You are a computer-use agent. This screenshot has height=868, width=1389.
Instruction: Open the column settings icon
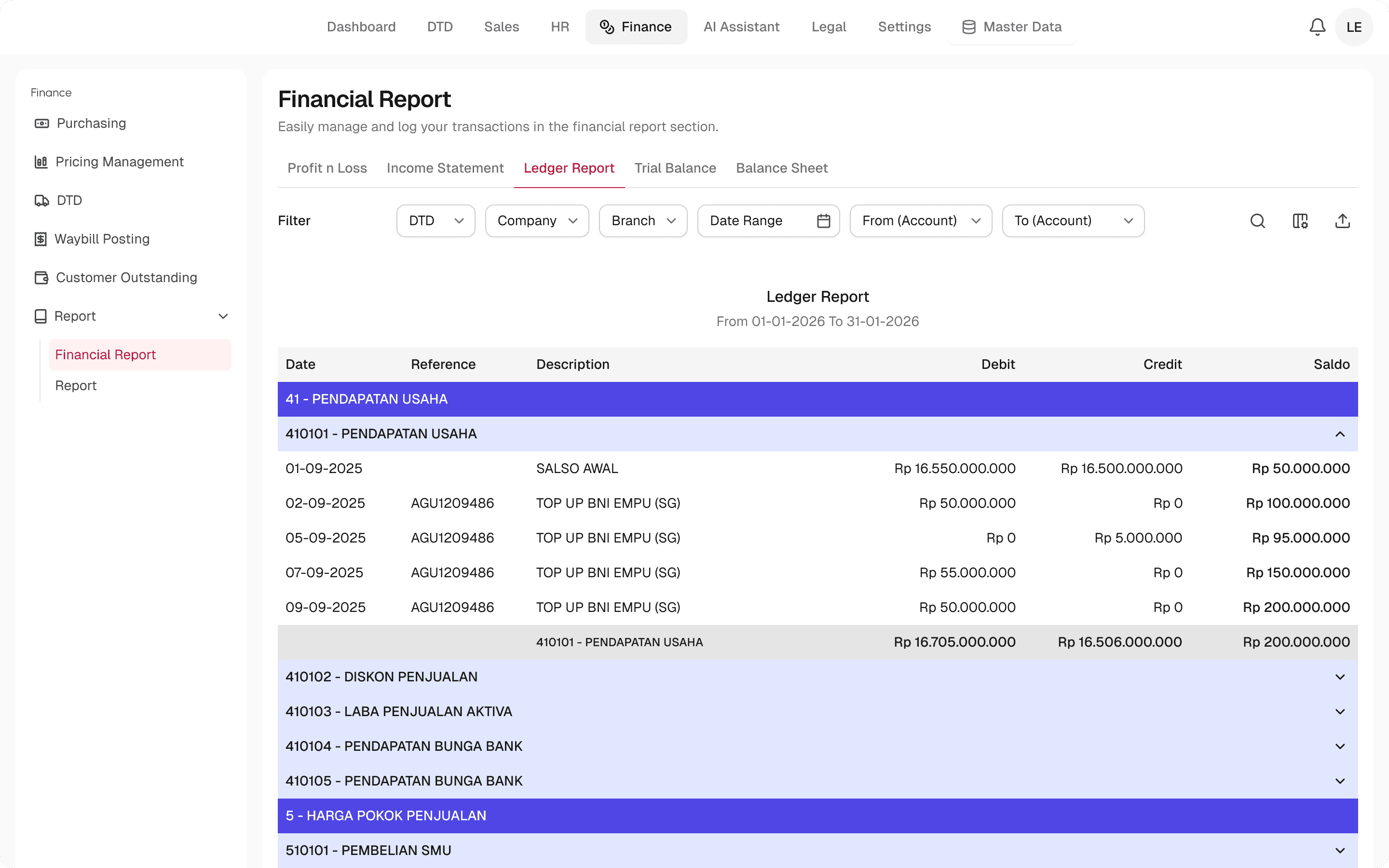(x=1300, y=221)
